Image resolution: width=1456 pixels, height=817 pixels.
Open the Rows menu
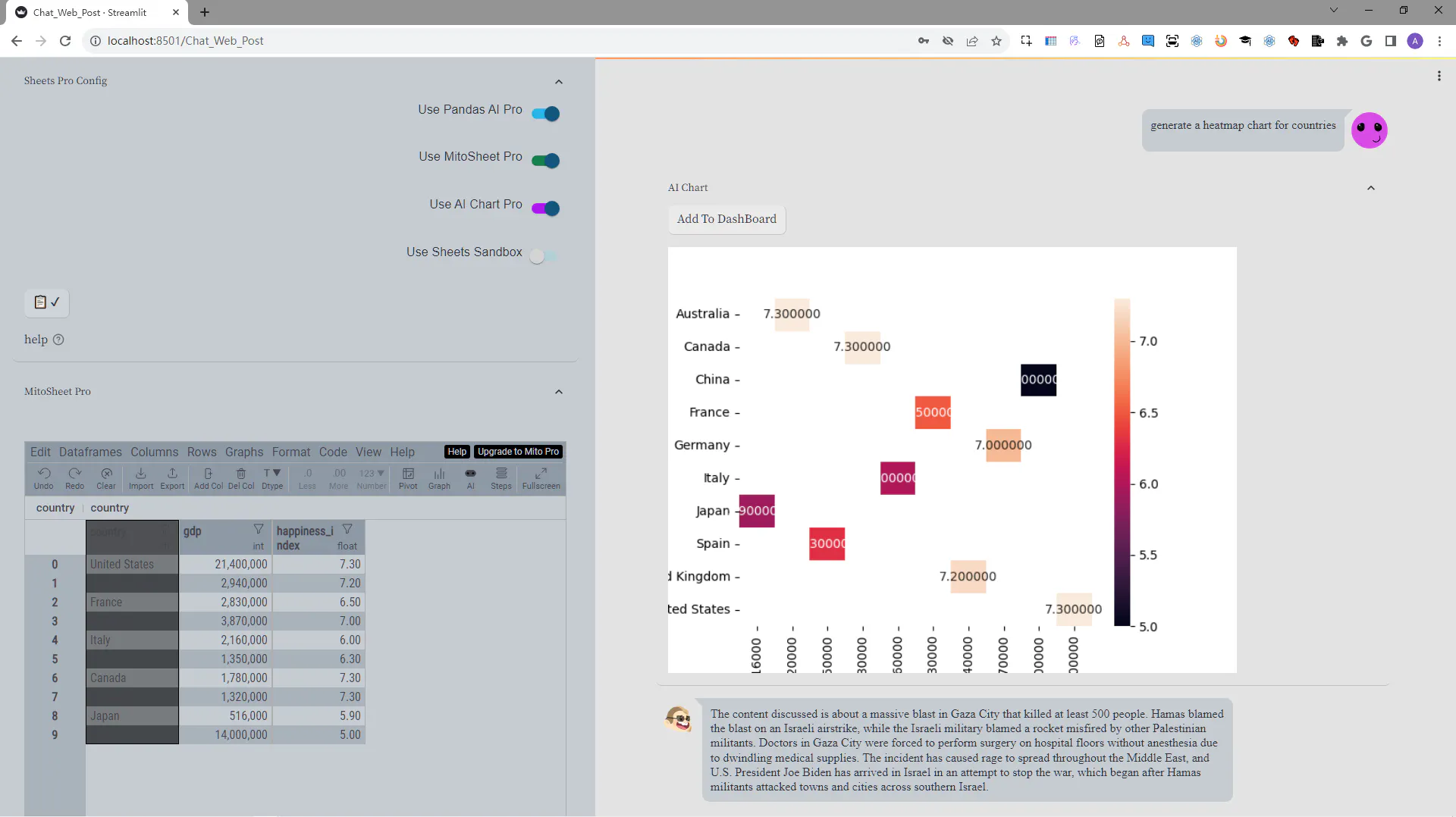(202, 452)
